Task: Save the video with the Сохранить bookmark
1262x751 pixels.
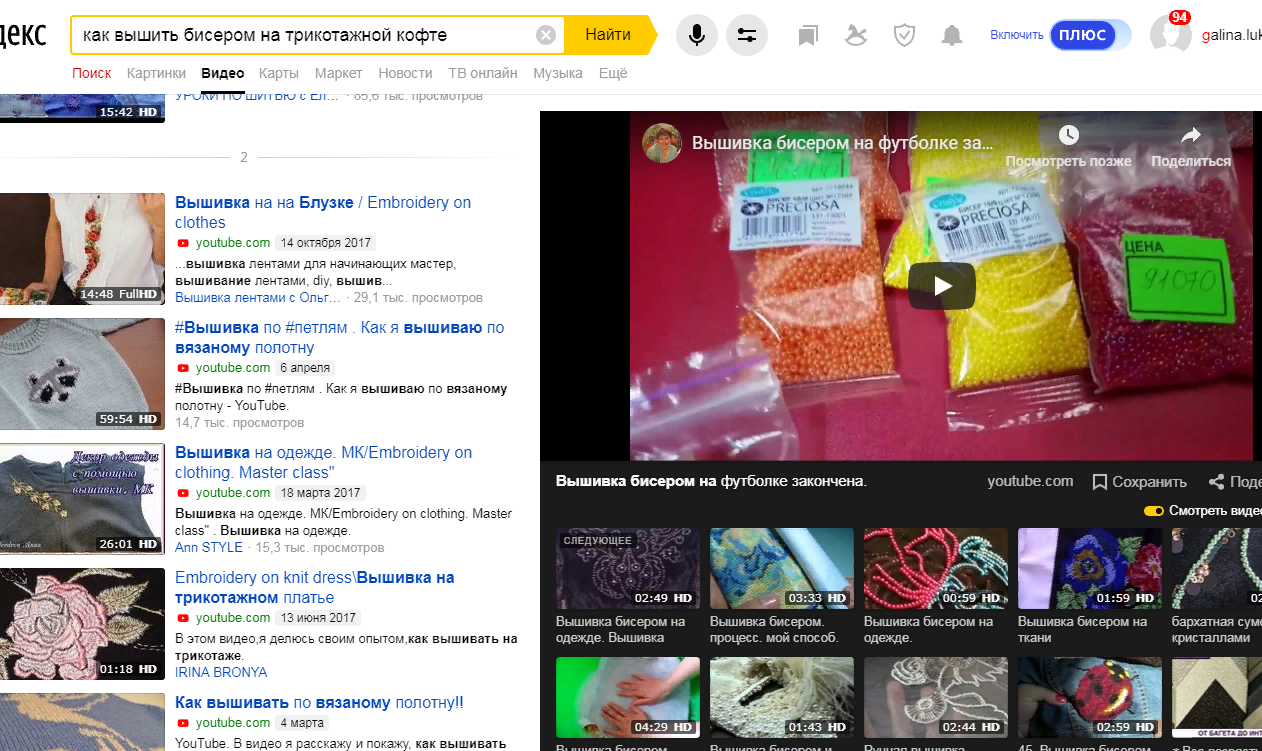Action: (x=1140, y=482)
